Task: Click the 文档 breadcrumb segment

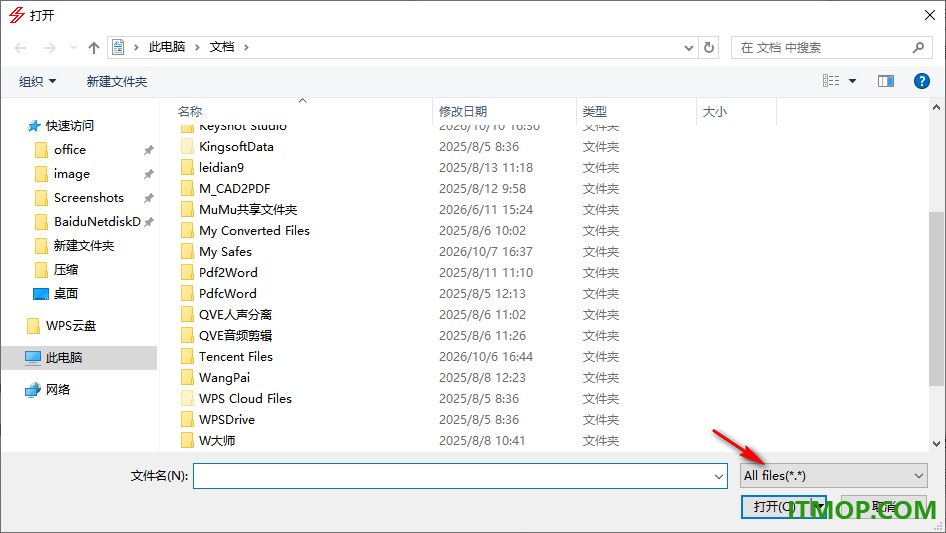Action: tap(221, 47)
